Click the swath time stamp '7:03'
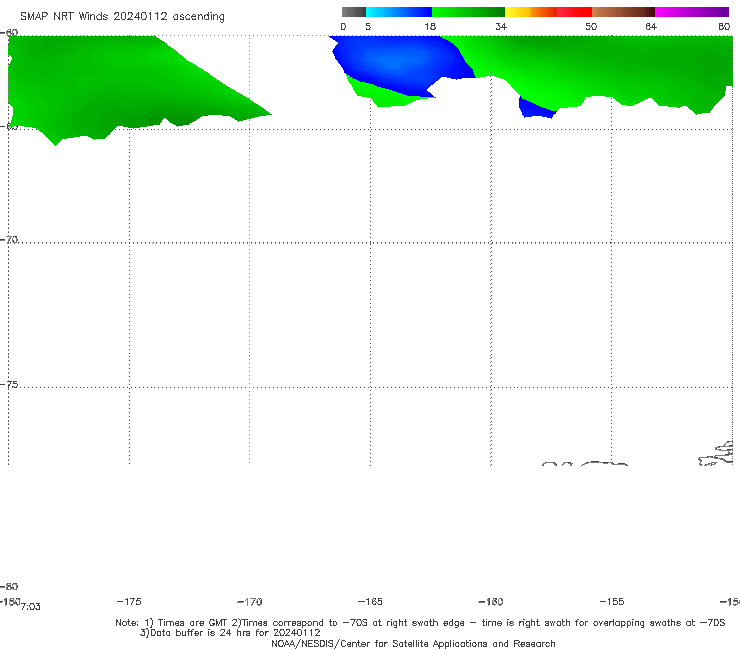 31,607
